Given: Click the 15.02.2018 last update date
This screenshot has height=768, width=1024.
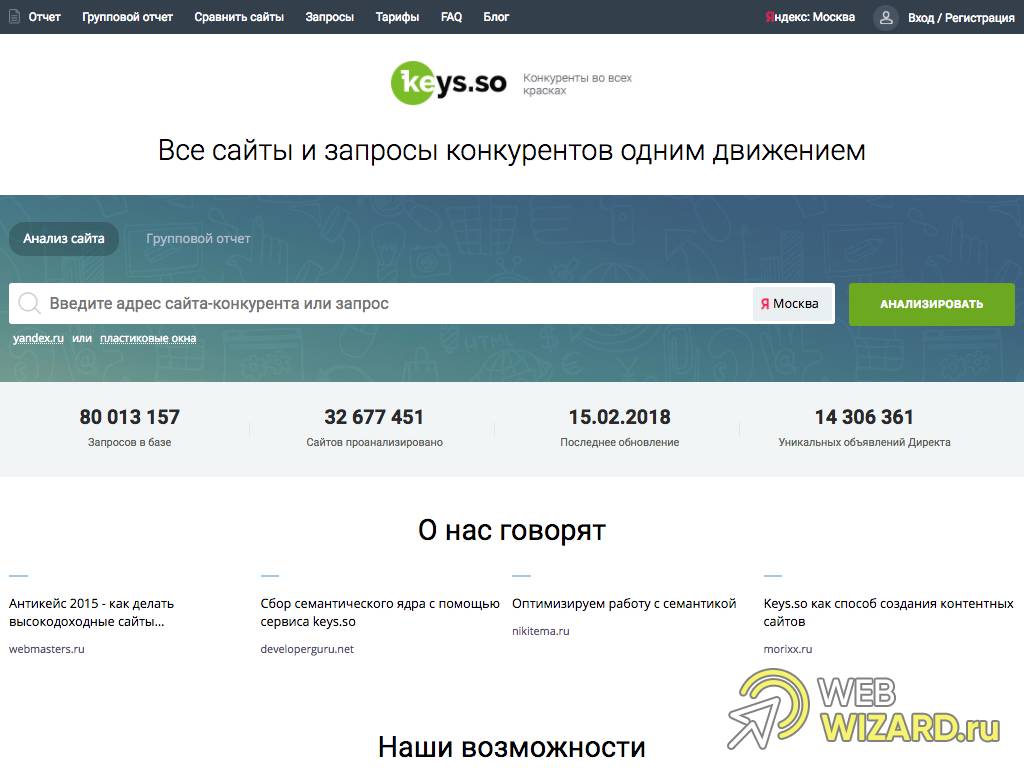Looking at the screenshot, I should (620, 417).
